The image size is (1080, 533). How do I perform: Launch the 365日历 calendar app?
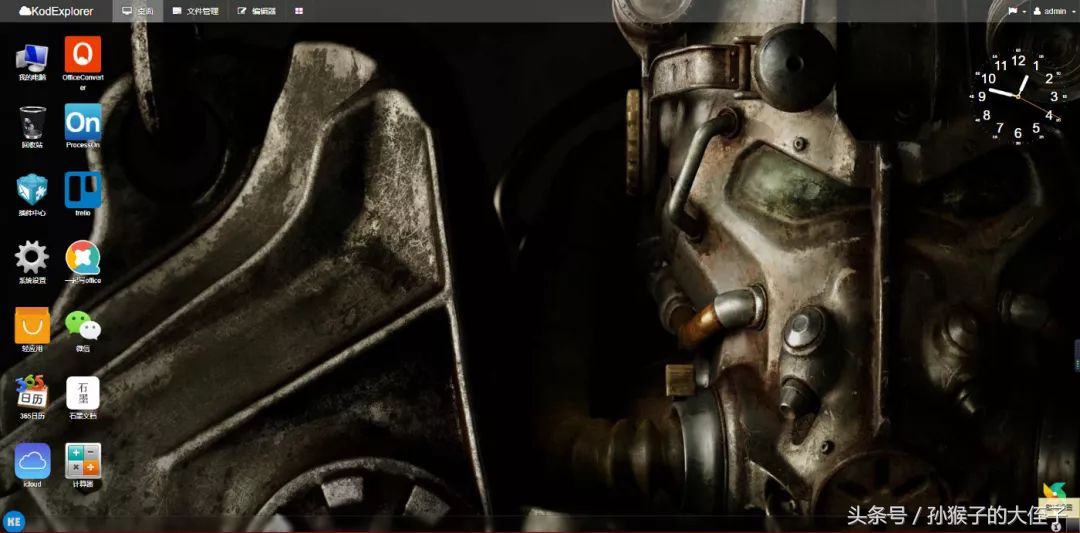[32, 393]
